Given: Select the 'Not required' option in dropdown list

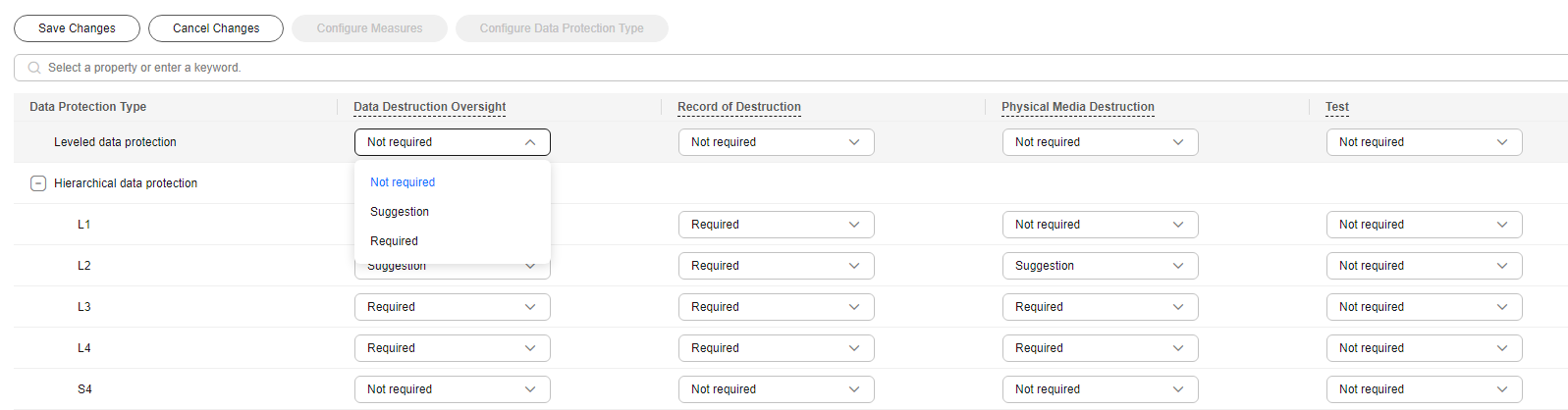Looking at the screenshot, I should coord(403,182).
